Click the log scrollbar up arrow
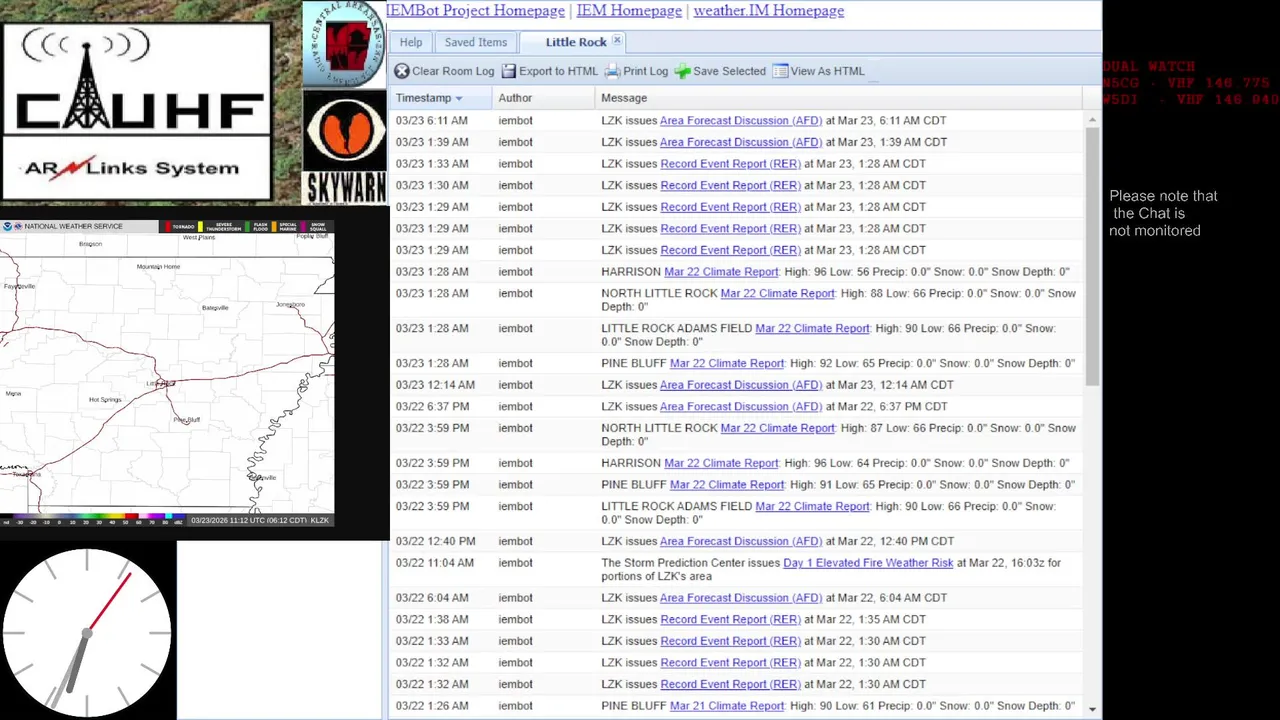This screenshot has height=720, width=1280. pos(1092,119)
